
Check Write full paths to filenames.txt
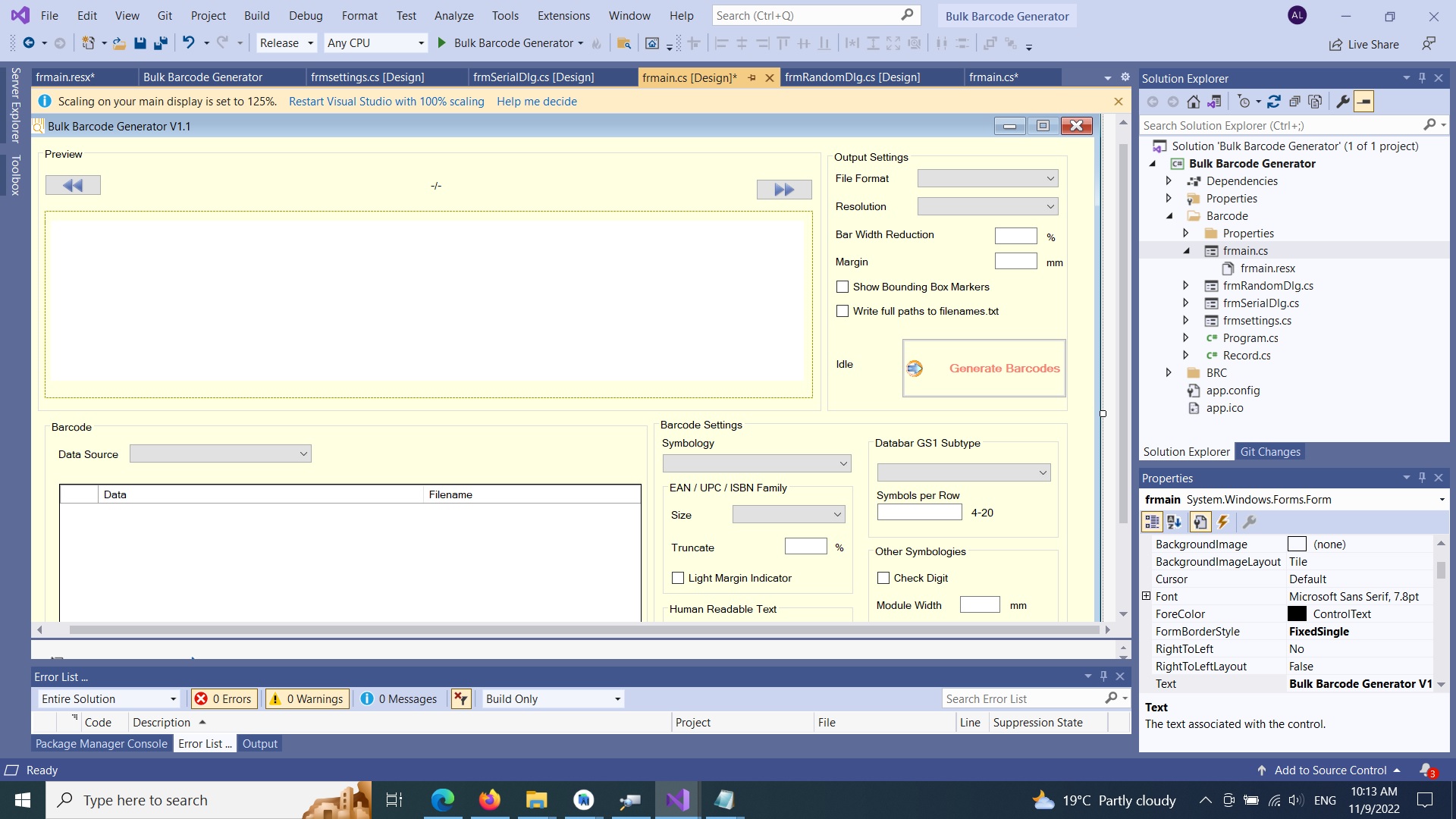[843, 311]
